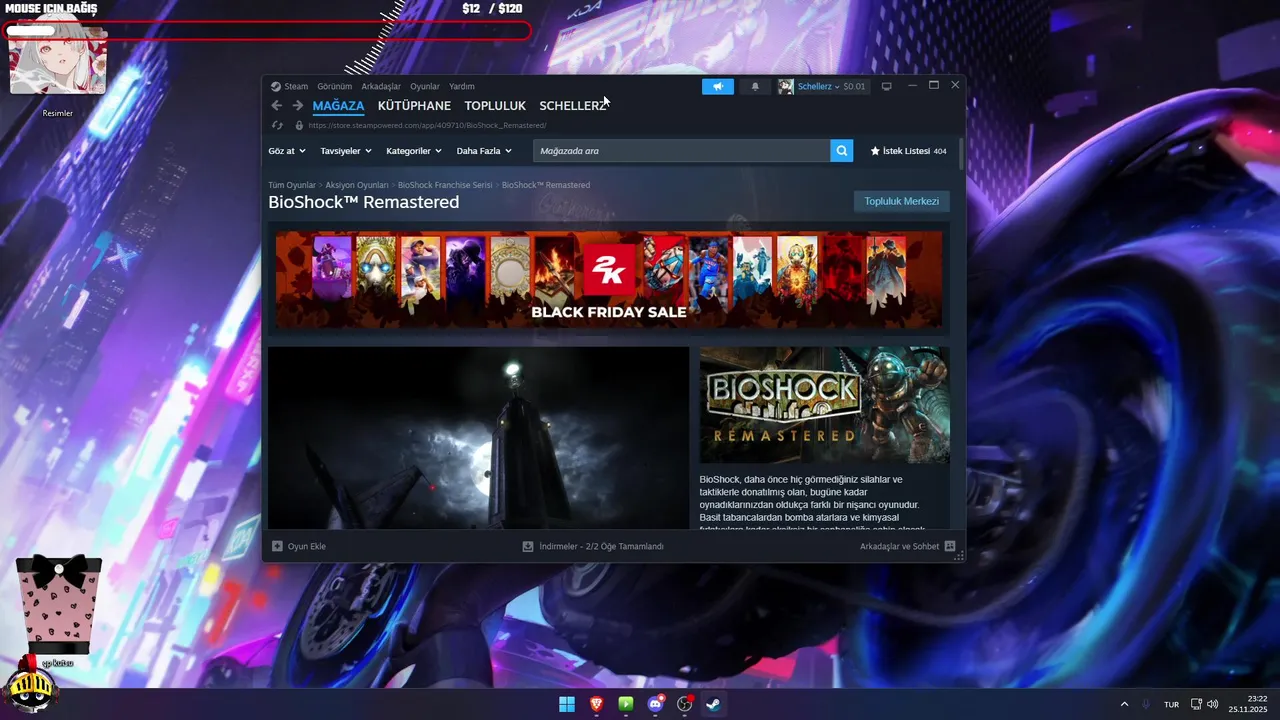
Task: Expand Göz at dropdown
Action: (x=287, y=151)
